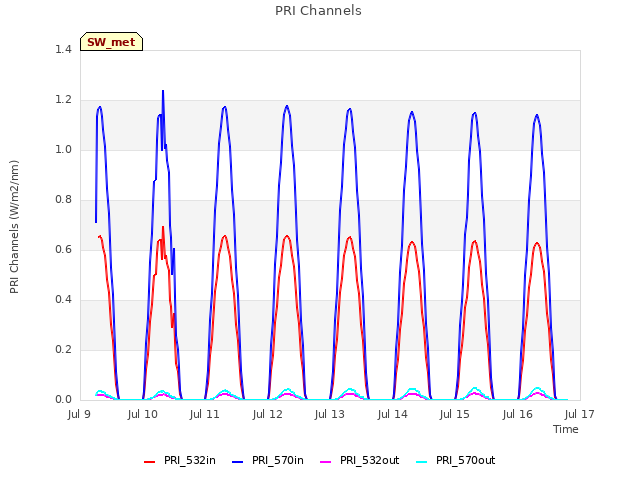This screenshot has width=640, height=480.
Task: Select the Jul 15 x-axis label
Action: [455, 414]
